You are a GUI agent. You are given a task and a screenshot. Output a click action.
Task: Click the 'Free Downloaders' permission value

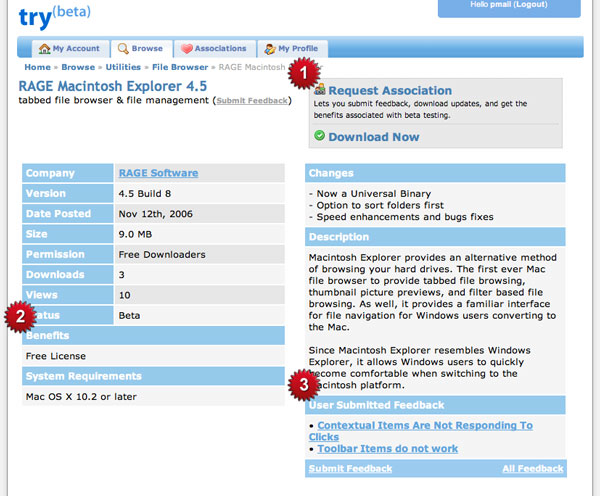pos(162,255)
